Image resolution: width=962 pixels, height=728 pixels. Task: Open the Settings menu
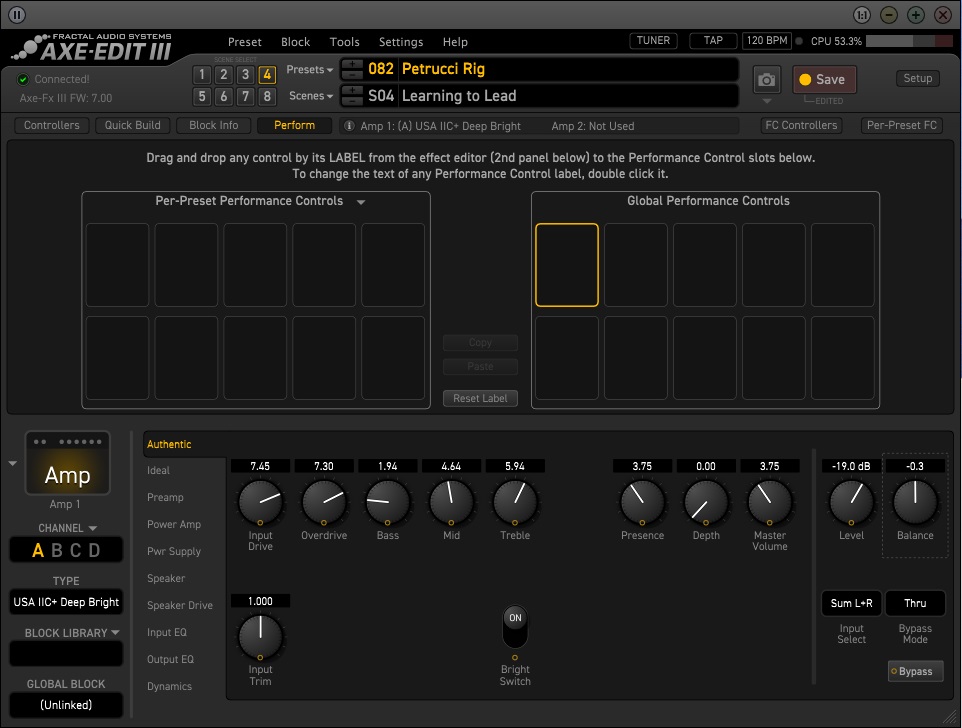(401, 42)
